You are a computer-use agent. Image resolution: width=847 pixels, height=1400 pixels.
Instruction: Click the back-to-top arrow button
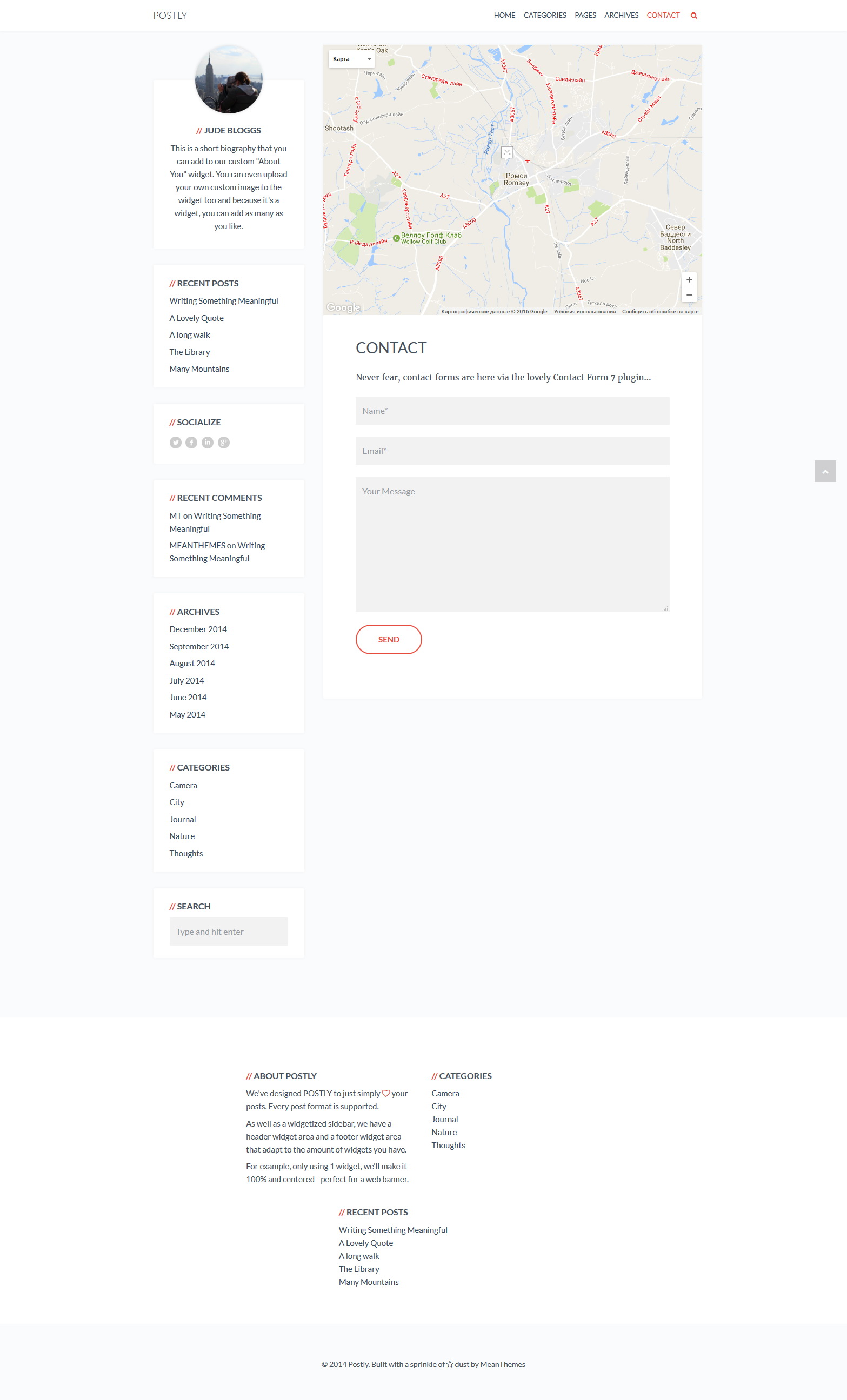[x=825, y=471]
